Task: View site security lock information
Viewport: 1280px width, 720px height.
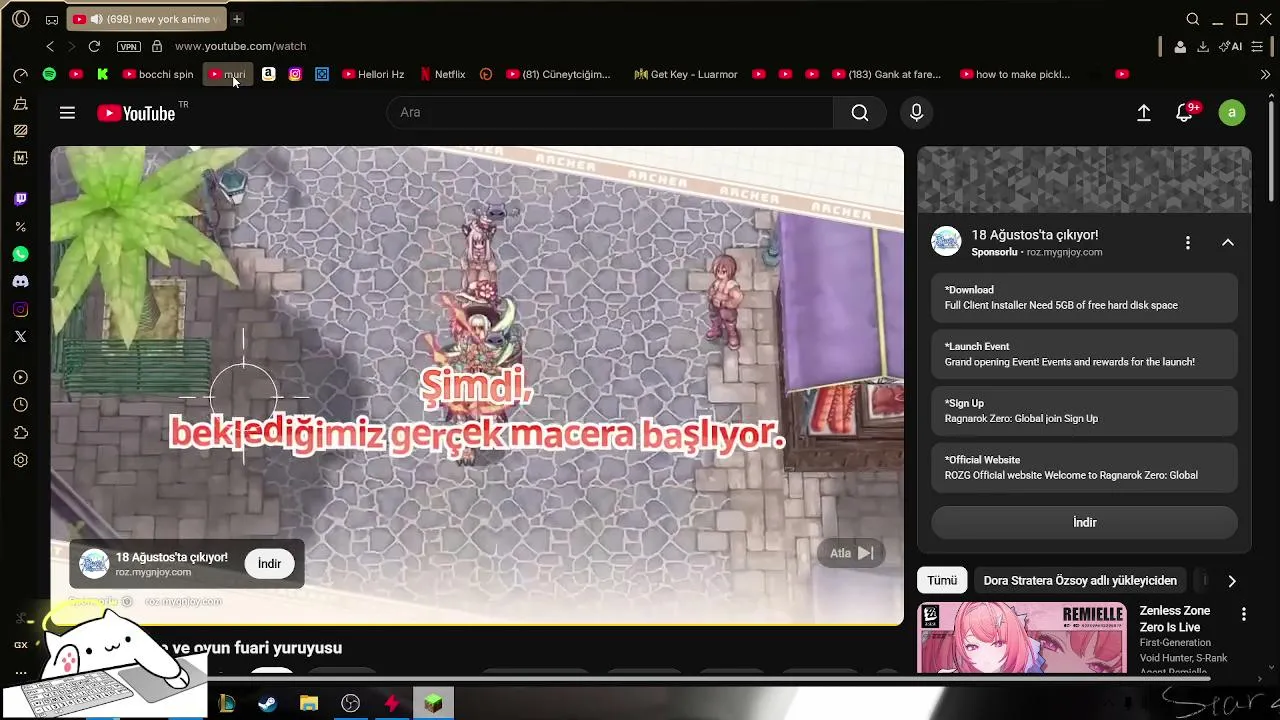Action: [x=157, y=46]
